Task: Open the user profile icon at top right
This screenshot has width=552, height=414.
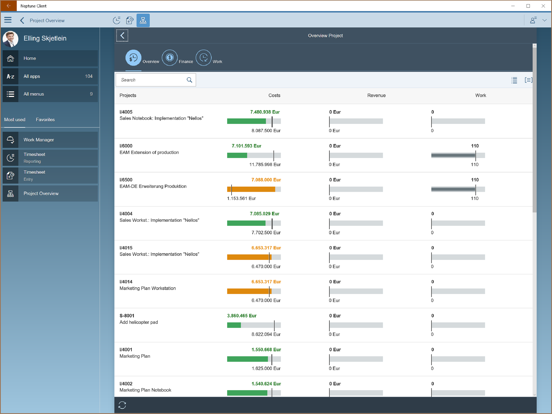Action: pyautogui.click(x=533, y=20)
